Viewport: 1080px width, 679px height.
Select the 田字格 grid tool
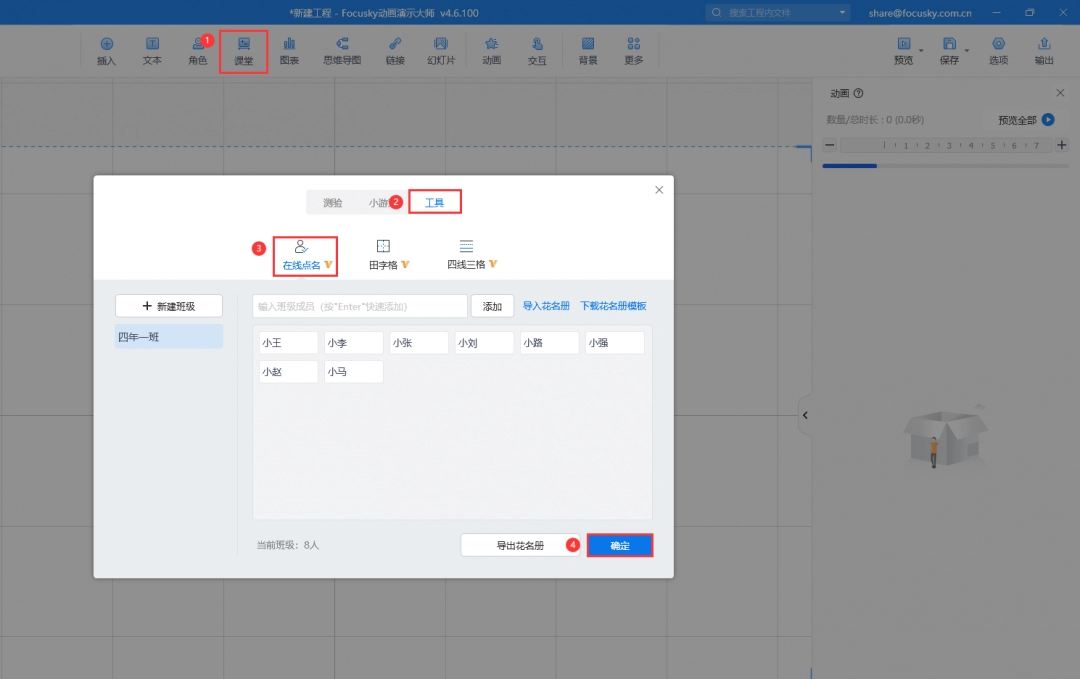click(x=383, y=255)
